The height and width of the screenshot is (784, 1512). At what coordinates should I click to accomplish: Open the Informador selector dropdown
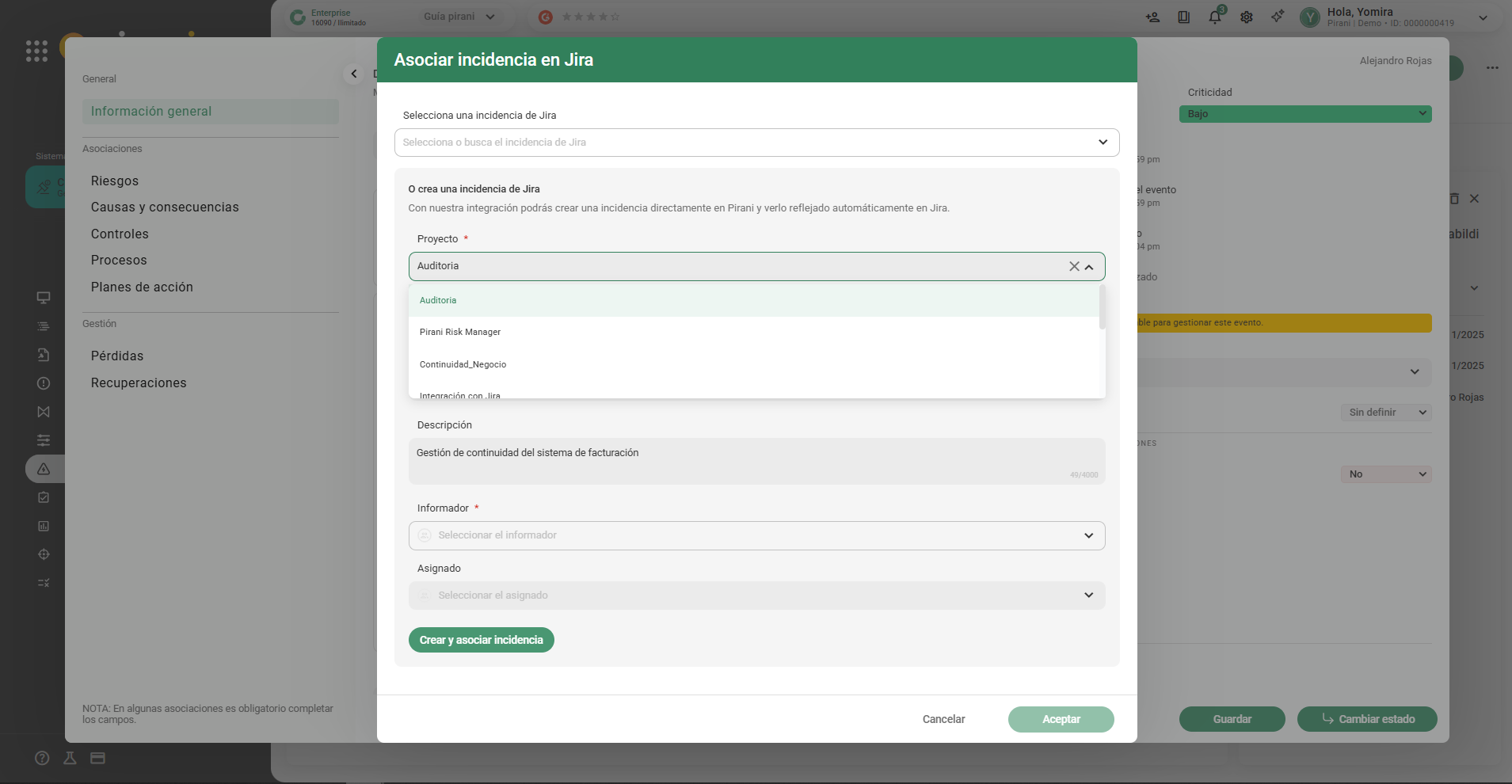point(1088,536)
